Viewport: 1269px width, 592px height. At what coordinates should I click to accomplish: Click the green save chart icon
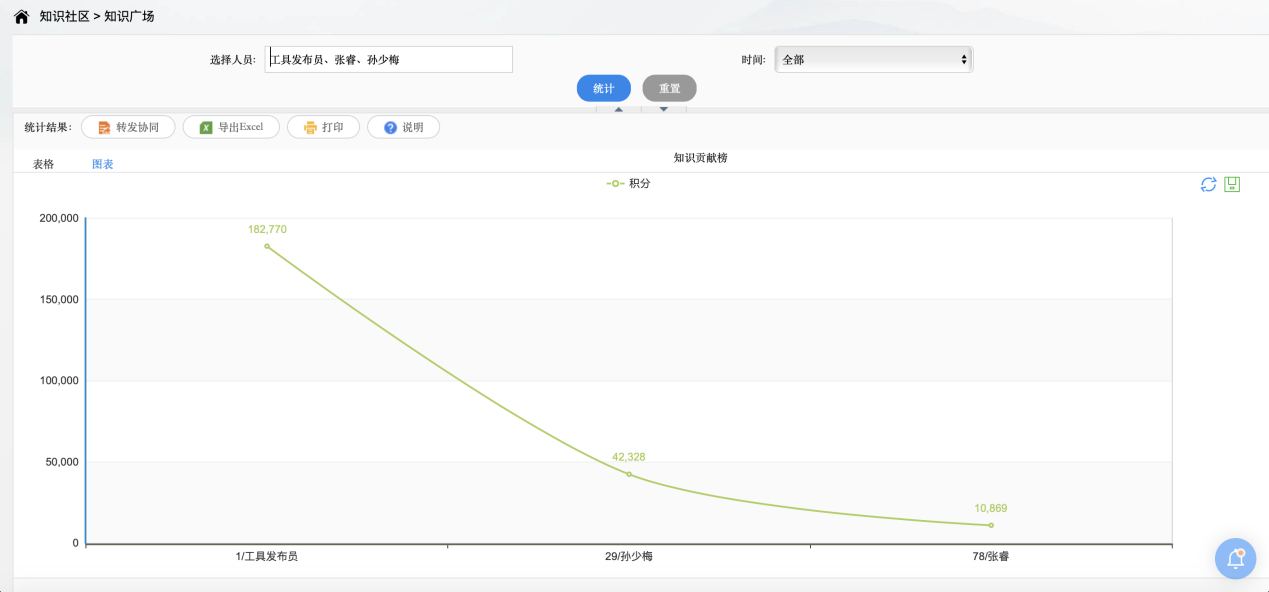coord(1232,184)
